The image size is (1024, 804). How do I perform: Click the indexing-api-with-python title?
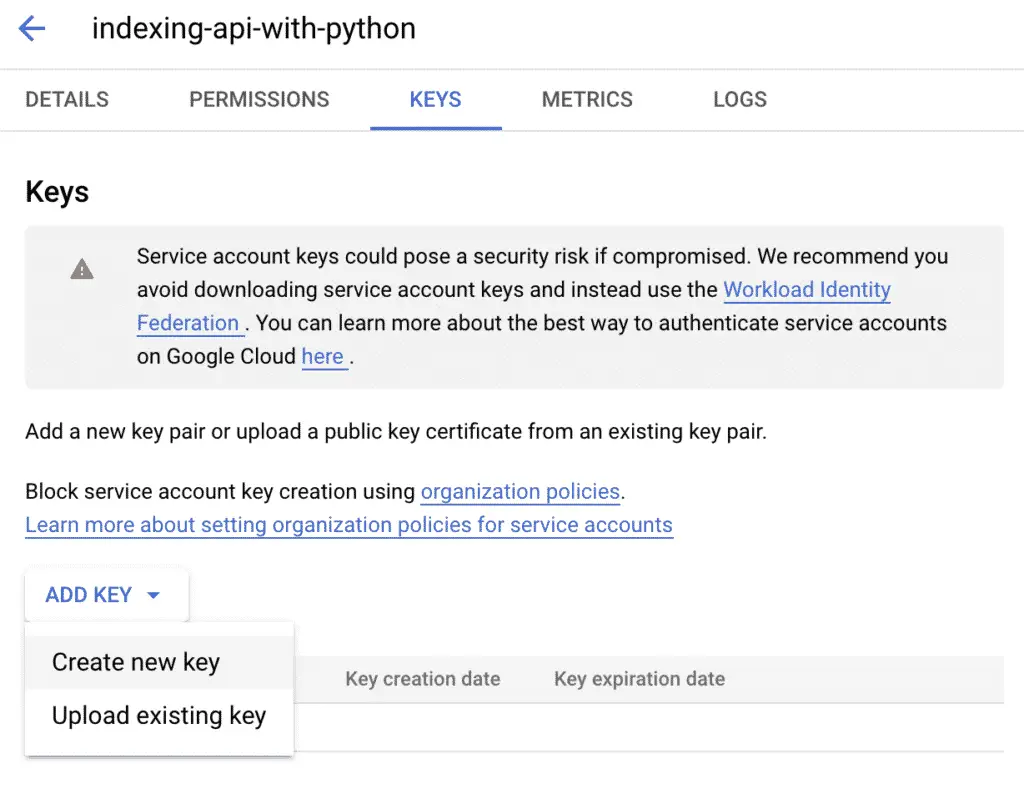click(x=253, y=29)
